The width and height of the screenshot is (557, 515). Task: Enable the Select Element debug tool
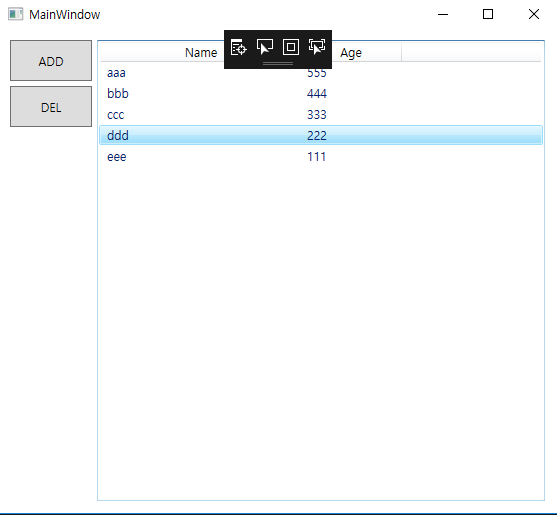point(265,47)
